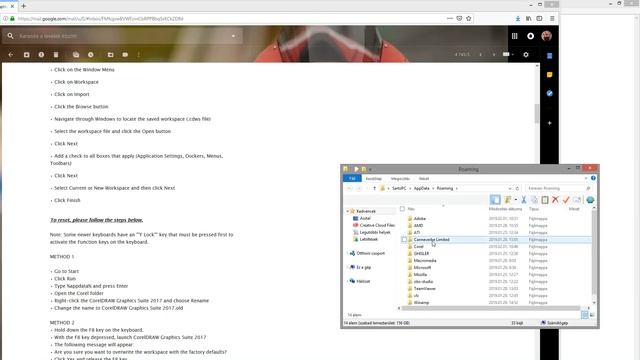Viewport: 640px width, 360px height.
Task: Snooze the email with the clock icon
Action: click(x=91, y=54)
